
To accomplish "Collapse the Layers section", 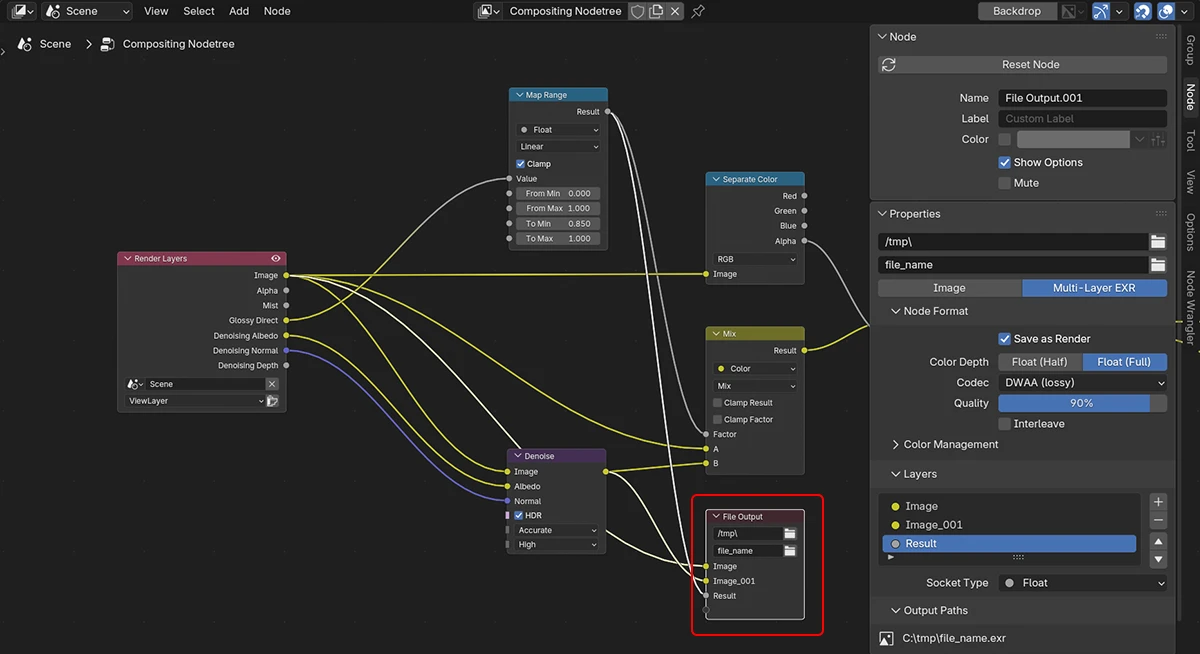I will coord(913,474).
